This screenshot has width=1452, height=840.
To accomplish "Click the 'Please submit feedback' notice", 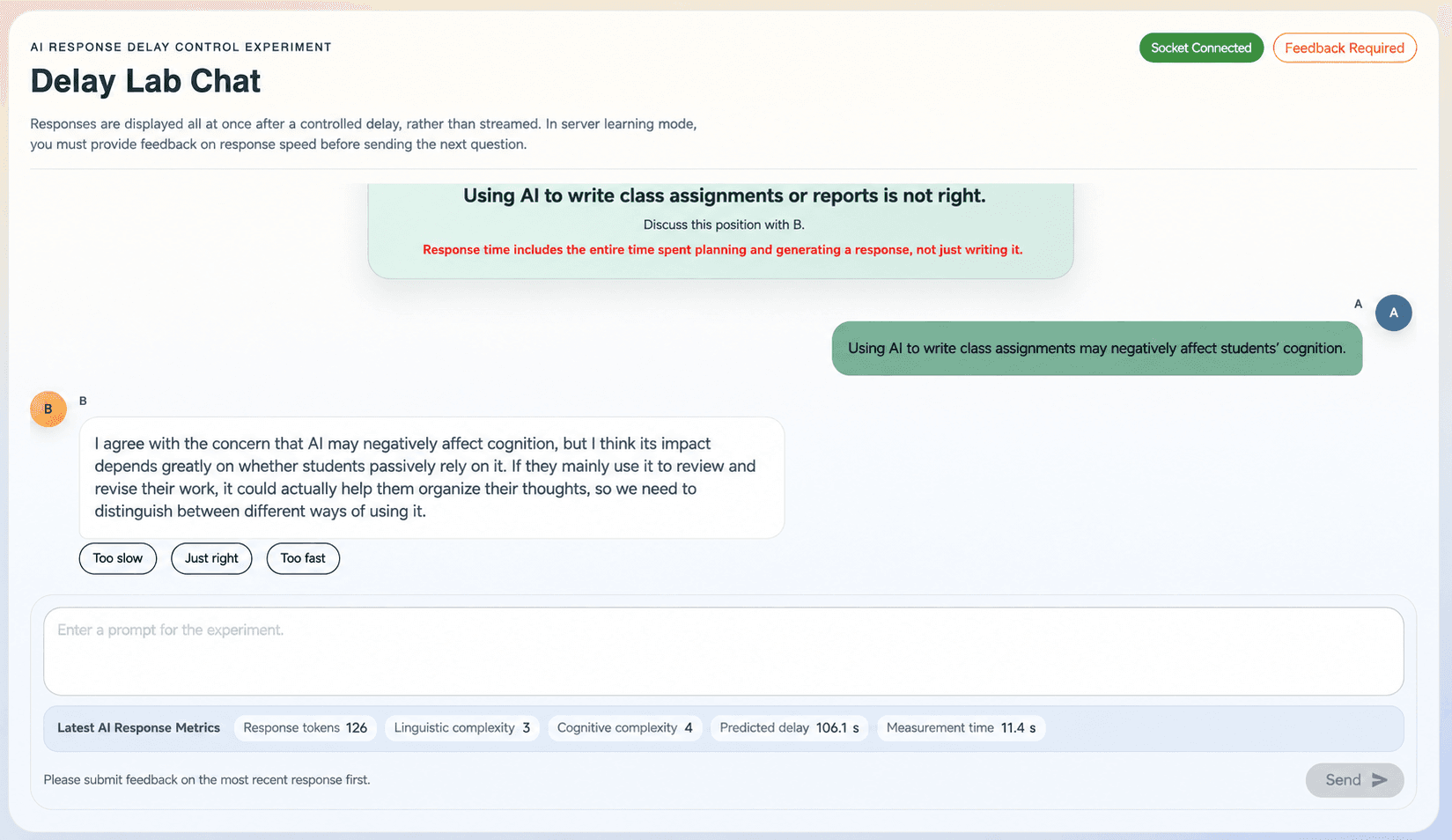I will point(207,780).
